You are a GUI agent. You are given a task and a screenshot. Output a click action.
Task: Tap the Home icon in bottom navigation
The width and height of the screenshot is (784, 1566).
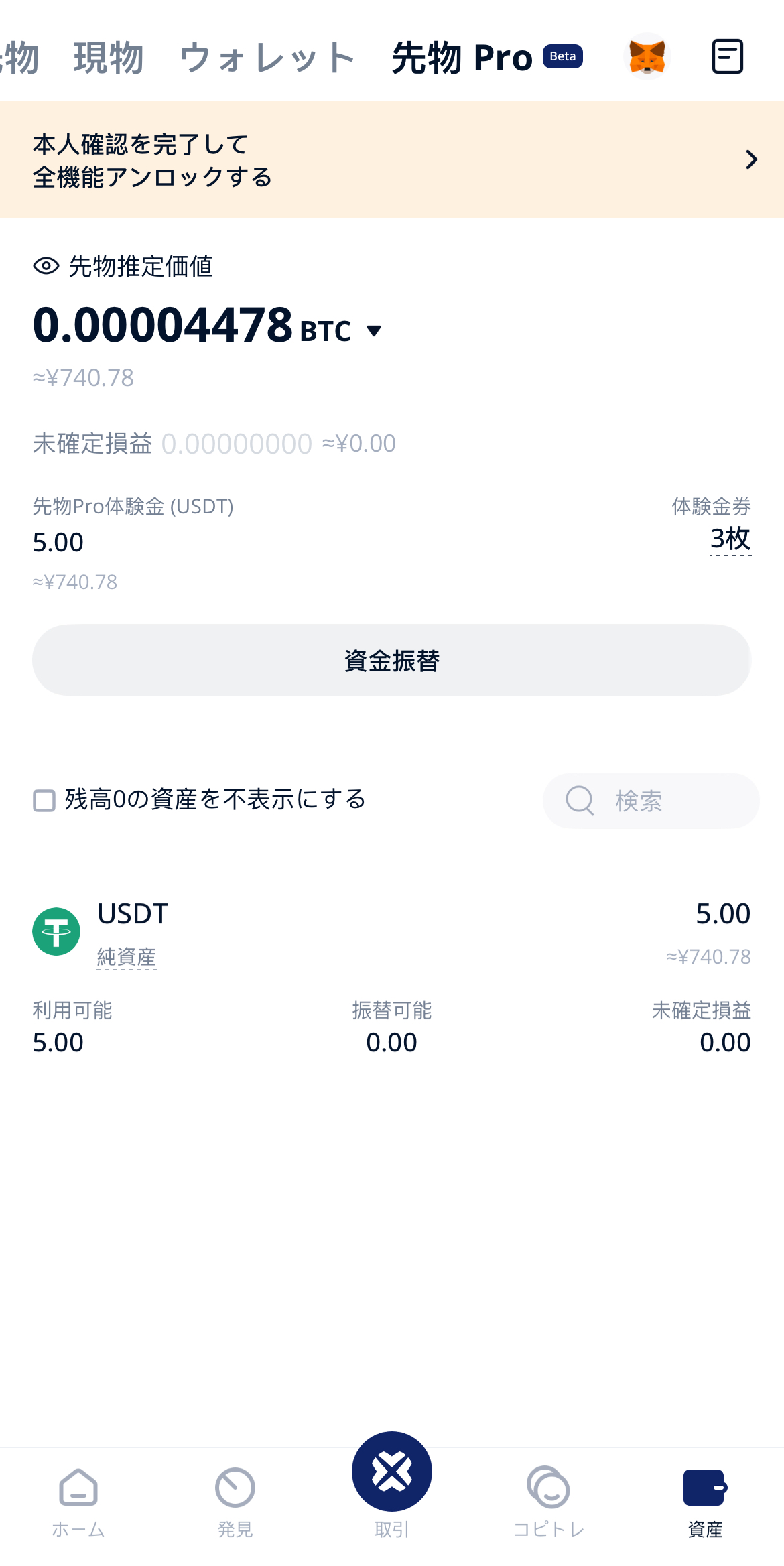(x=78, y=1488)
